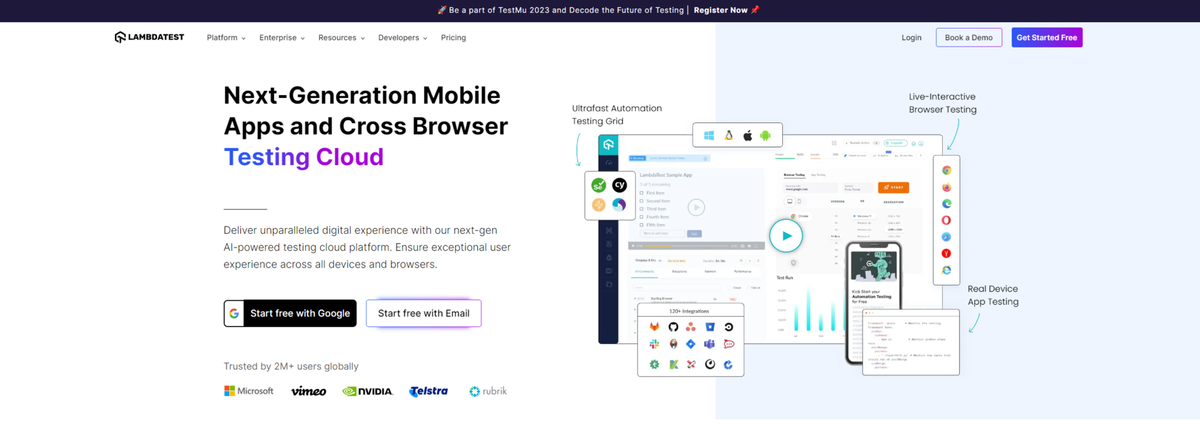Click the Chrome browser icon in browser list
Image resolution: width=1200 pixels, height=442 pixels.
946,171
